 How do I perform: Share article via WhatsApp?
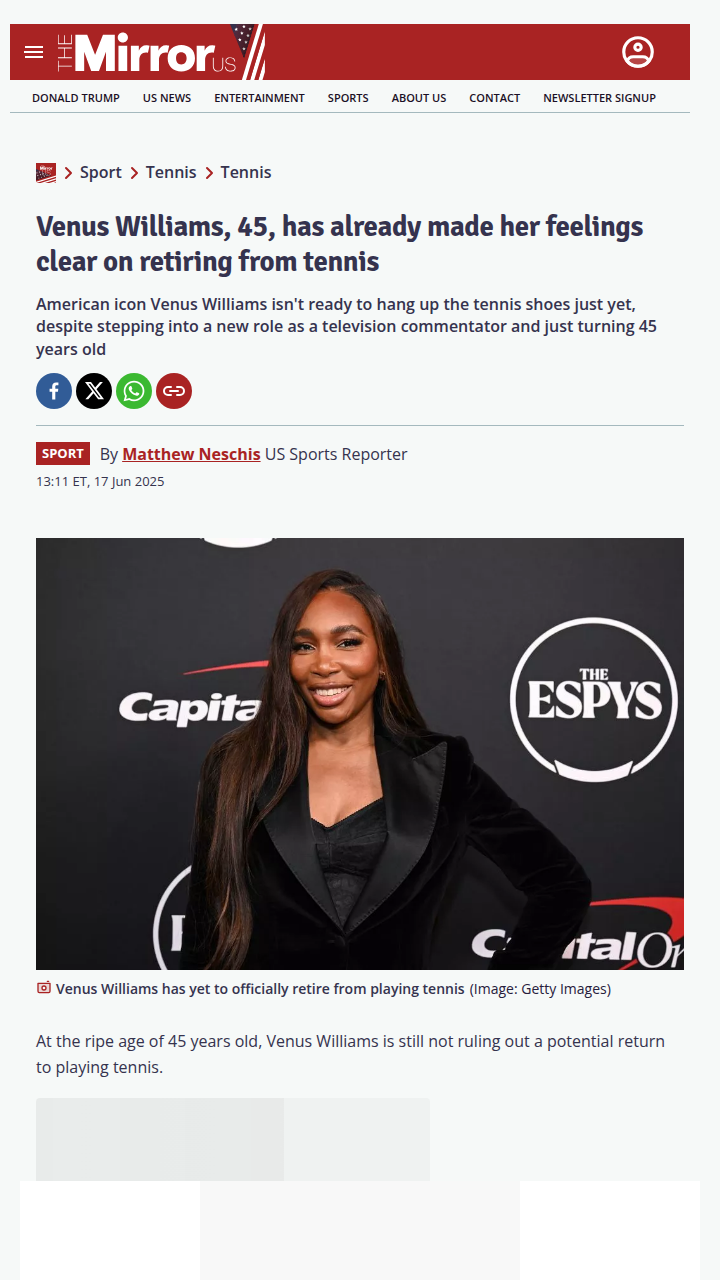134,391
